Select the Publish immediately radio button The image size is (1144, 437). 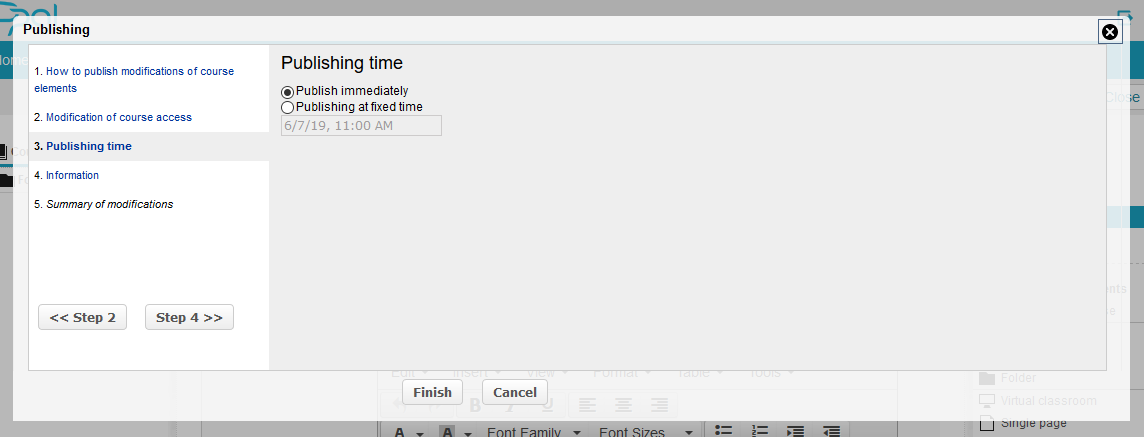pos(287,92)
